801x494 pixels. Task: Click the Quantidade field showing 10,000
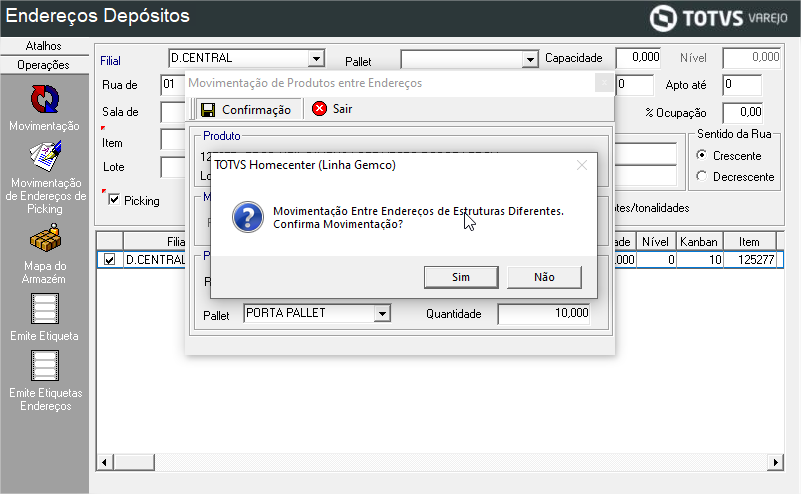[x=544, y=314]
